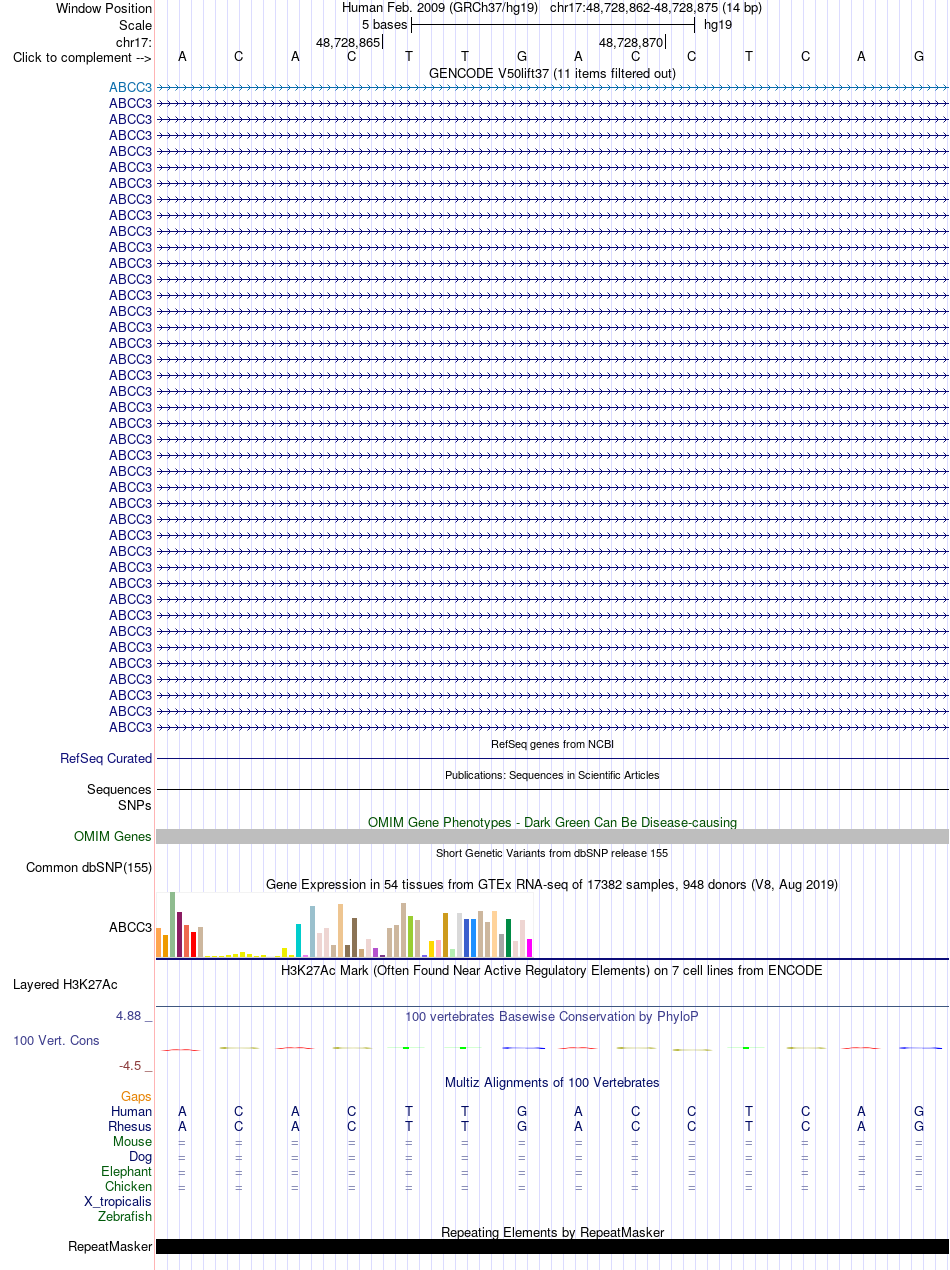950x1270 pixels.
Task: Open the Short Genetic Variants from dbSNP title
Action: (x=552, y=853)
